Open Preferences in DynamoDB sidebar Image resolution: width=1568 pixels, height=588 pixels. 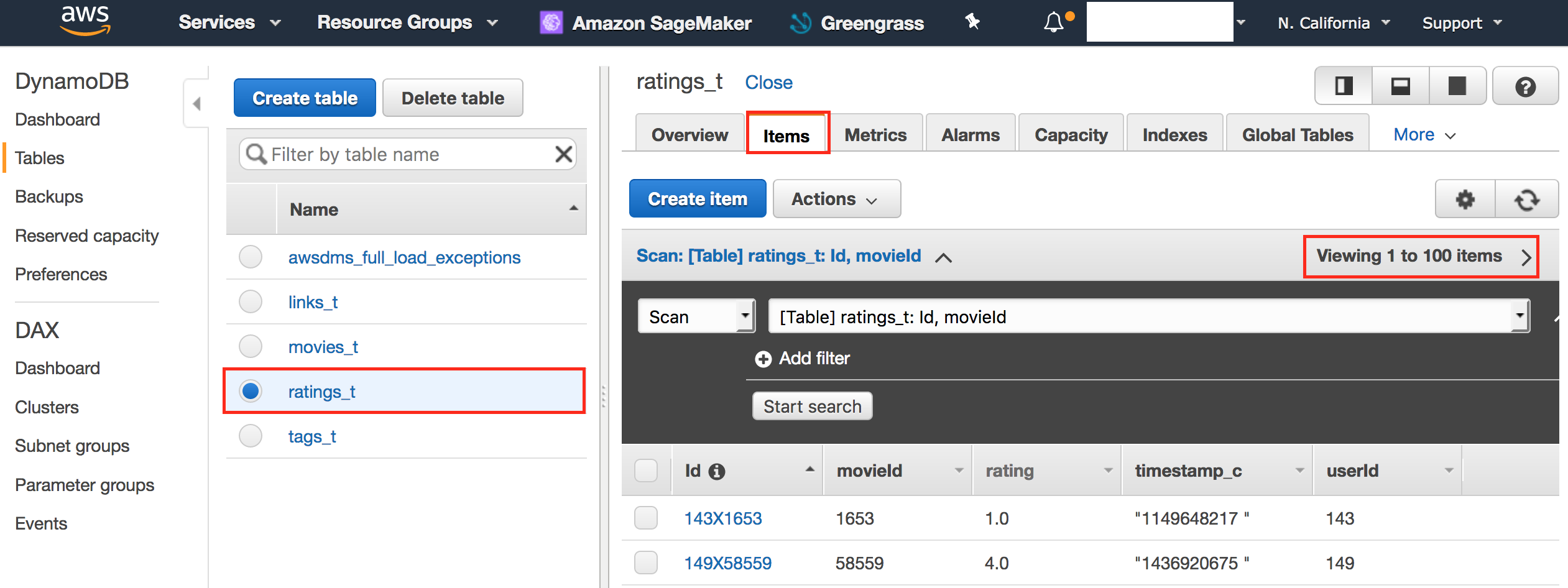pyautogui.click(x=61, y=274)
